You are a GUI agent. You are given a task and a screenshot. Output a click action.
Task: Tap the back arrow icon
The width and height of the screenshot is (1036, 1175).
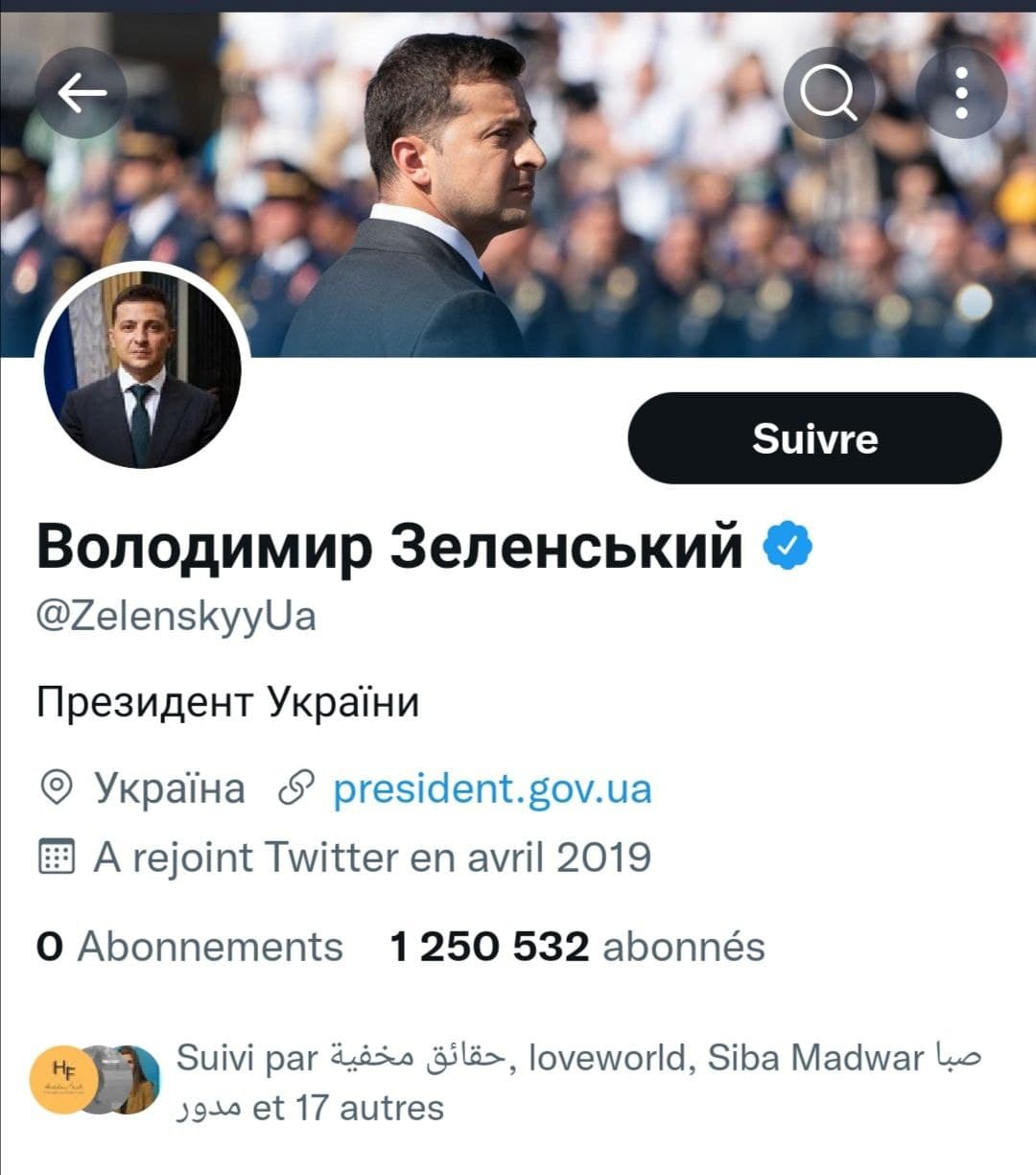(82, 93)
